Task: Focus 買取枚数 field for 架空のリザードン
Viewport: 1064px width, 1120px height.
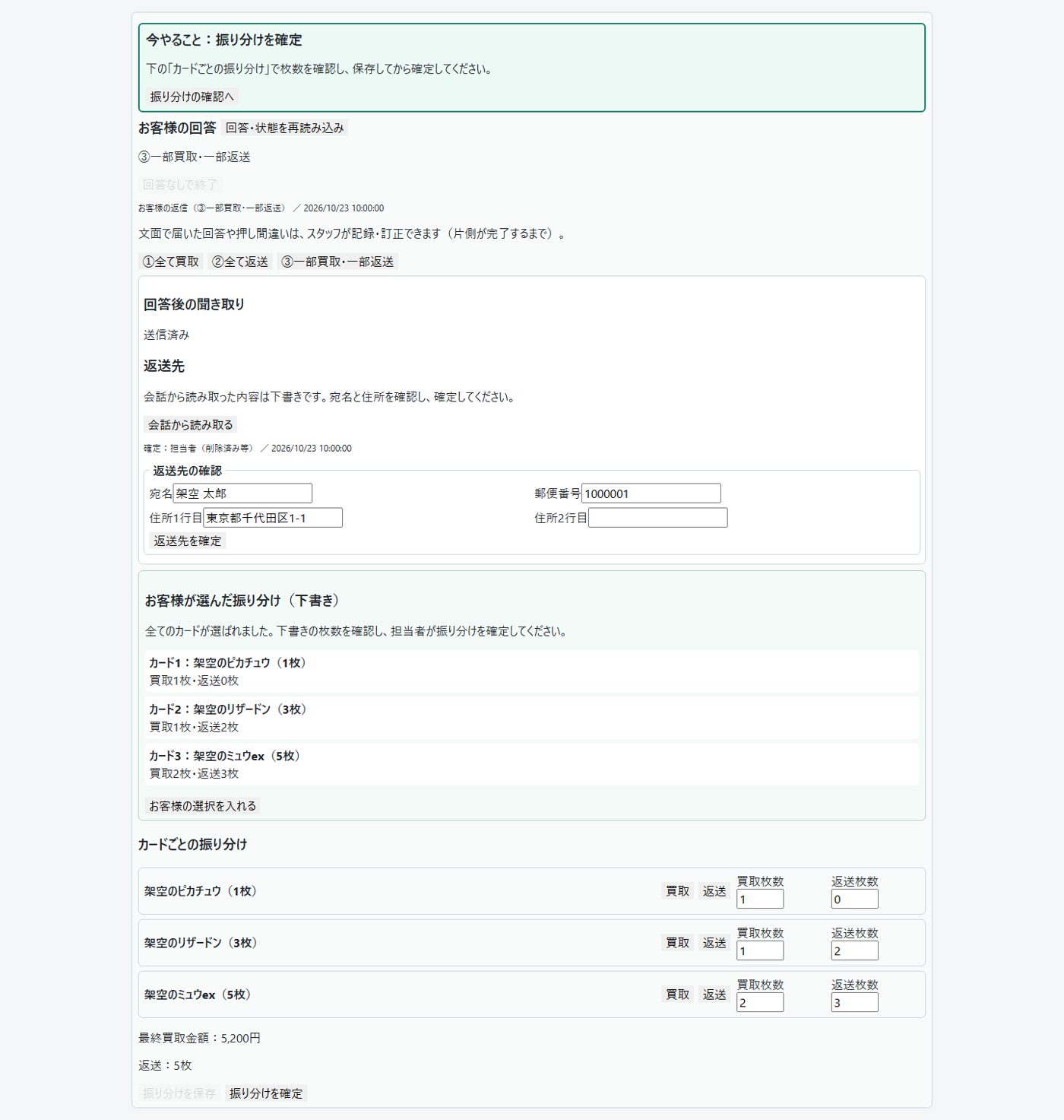Action: tap(760, 950)
